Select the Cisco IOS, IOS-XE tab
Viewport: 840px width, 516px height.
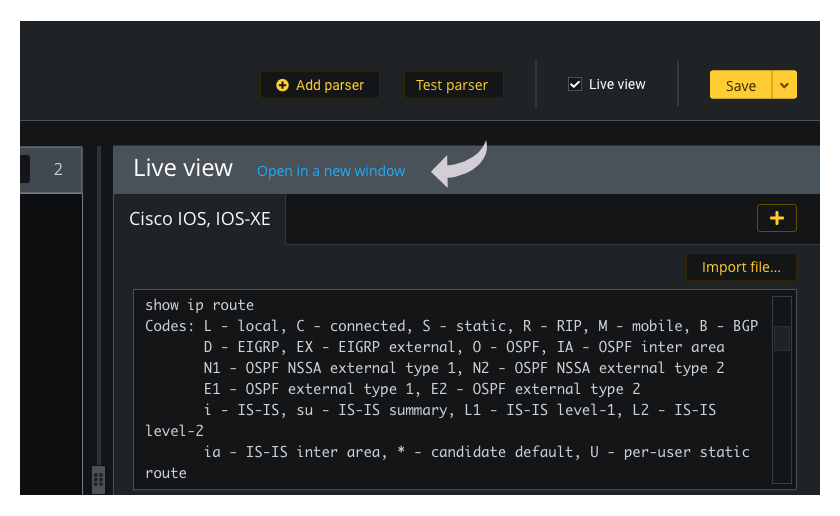200,219
